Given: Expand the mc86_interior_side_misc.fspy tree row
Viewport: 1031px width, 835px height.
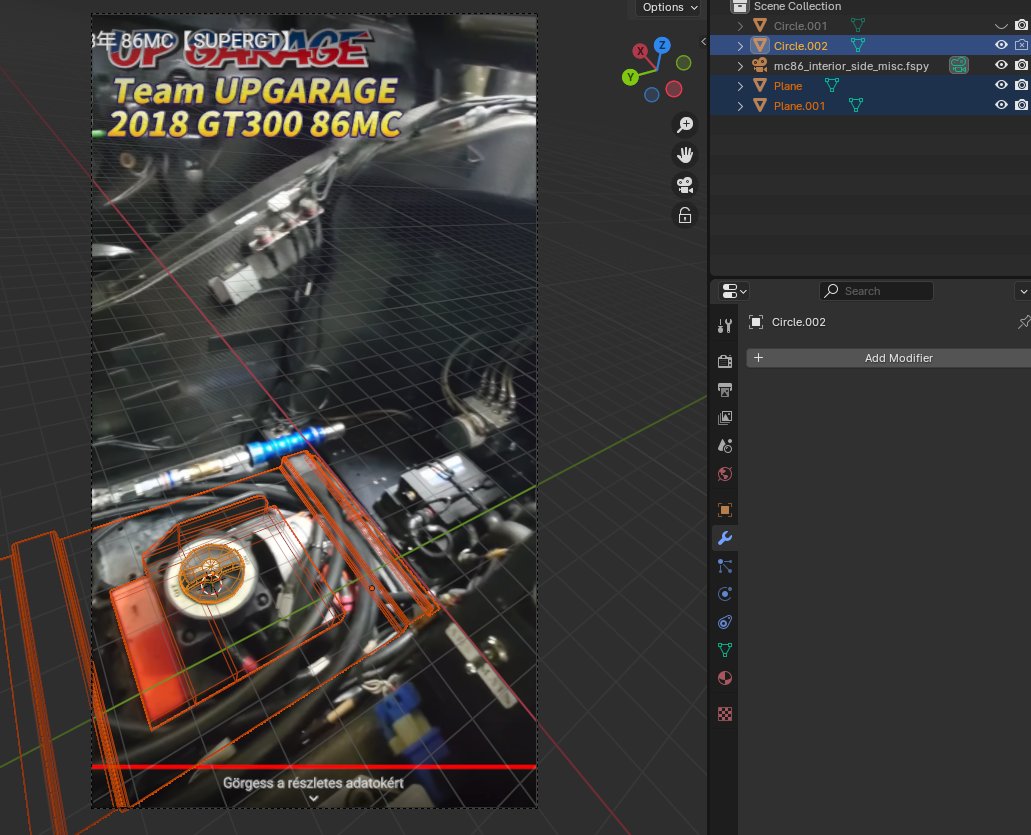Looking at the screenshot, I should click(x=740, y=66).
